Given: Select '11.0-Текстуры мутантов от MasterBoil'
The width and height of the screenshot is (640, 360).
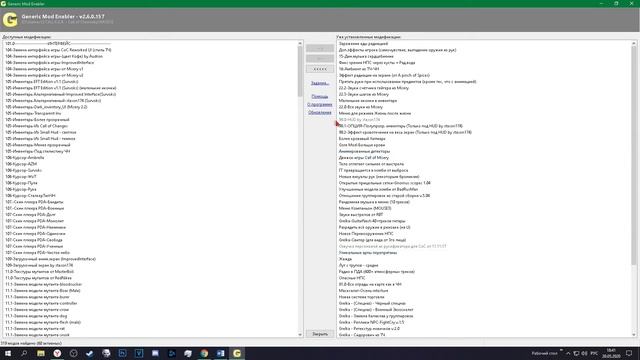Looking at the screenshot, I should pyautogui.click(x=40, y=271).
